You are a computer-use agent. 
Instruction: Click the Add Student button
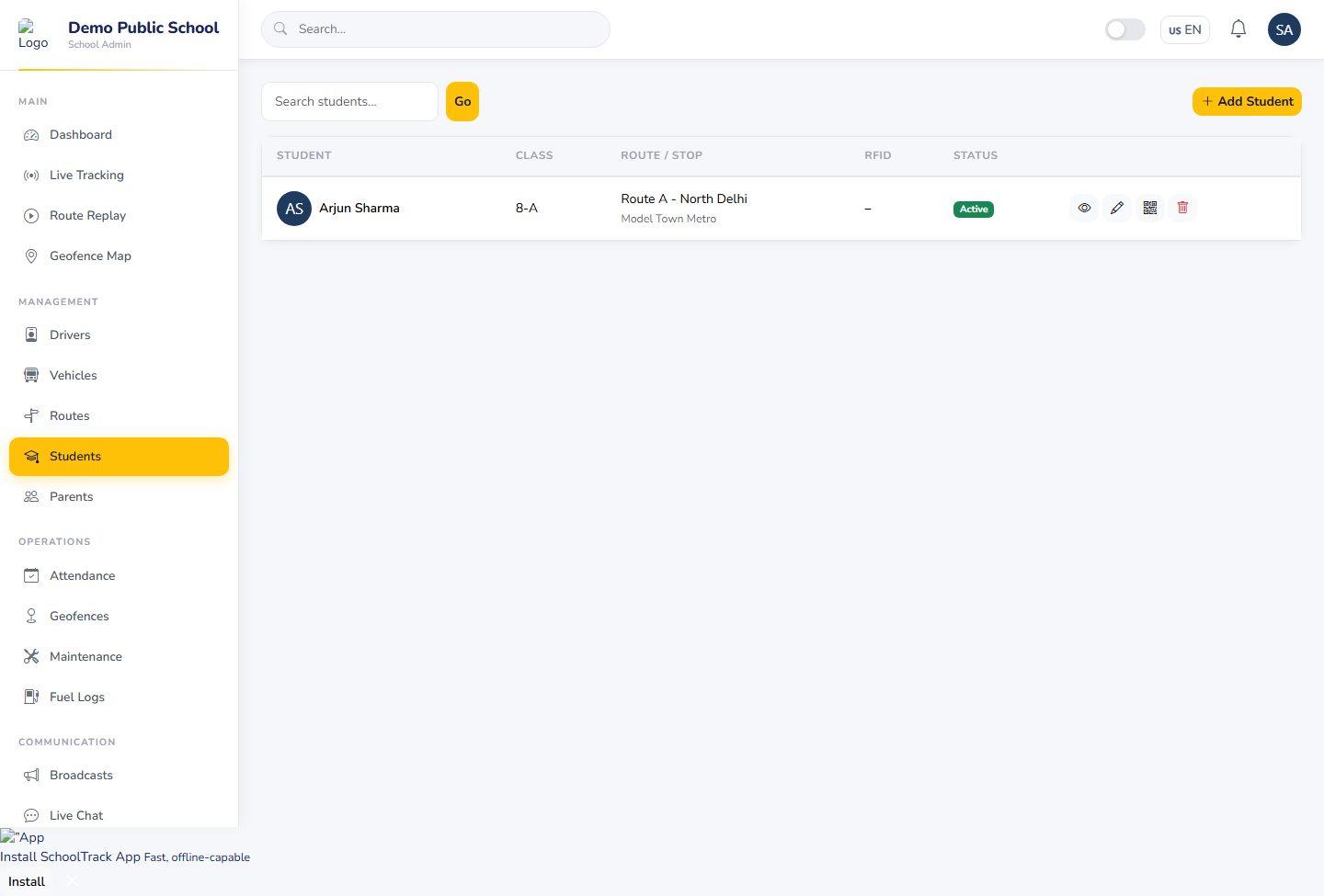pos(1247,101)
